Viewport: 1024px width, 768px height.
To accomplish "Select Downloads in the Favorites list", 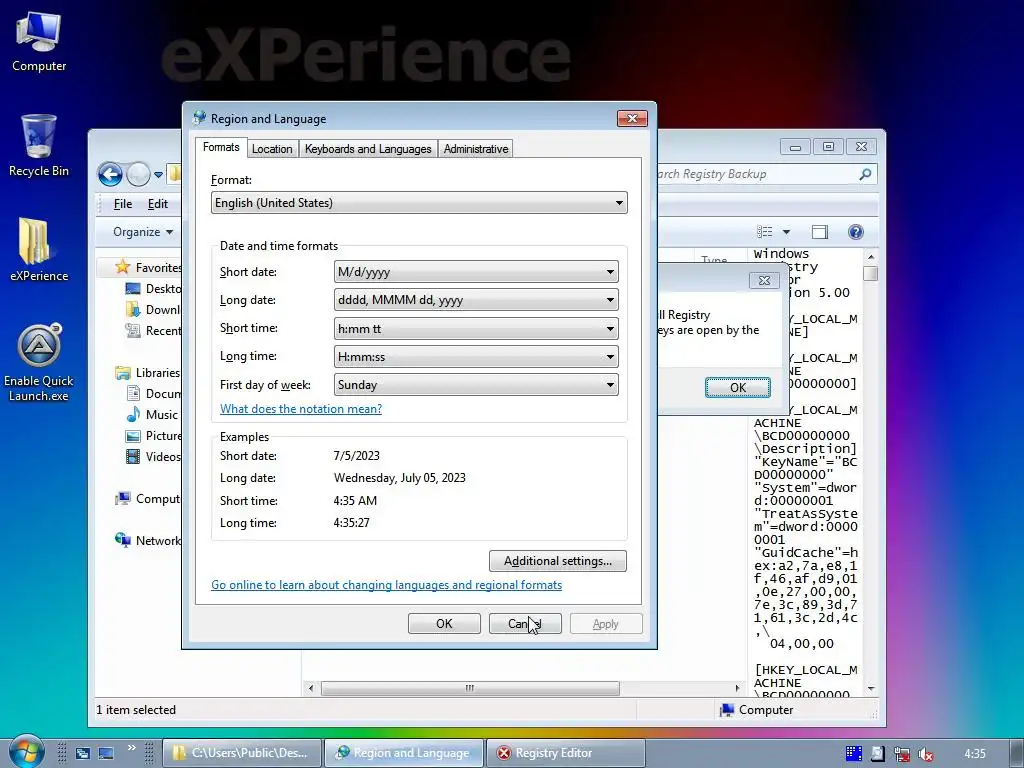I will [153, 310].
